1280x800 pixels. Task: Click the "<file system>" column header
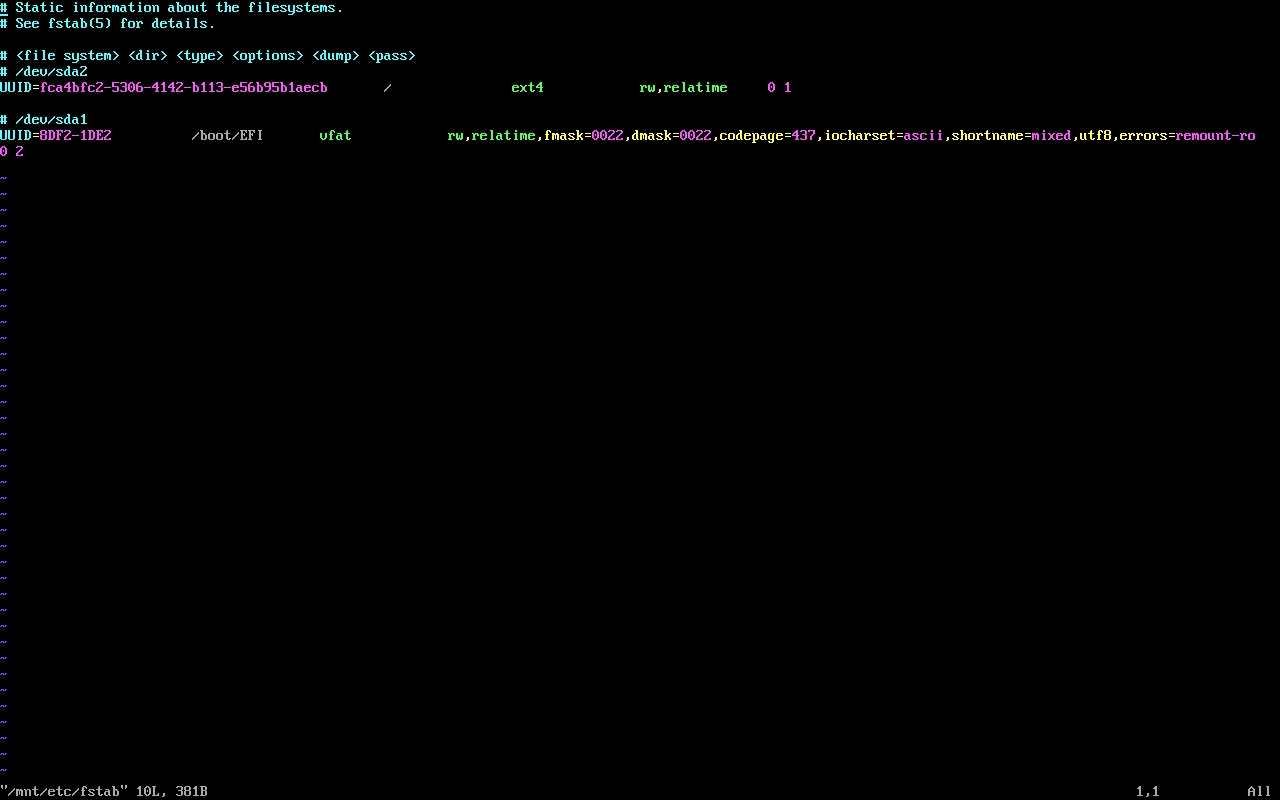pyautogui.click(x=68, y=56)
